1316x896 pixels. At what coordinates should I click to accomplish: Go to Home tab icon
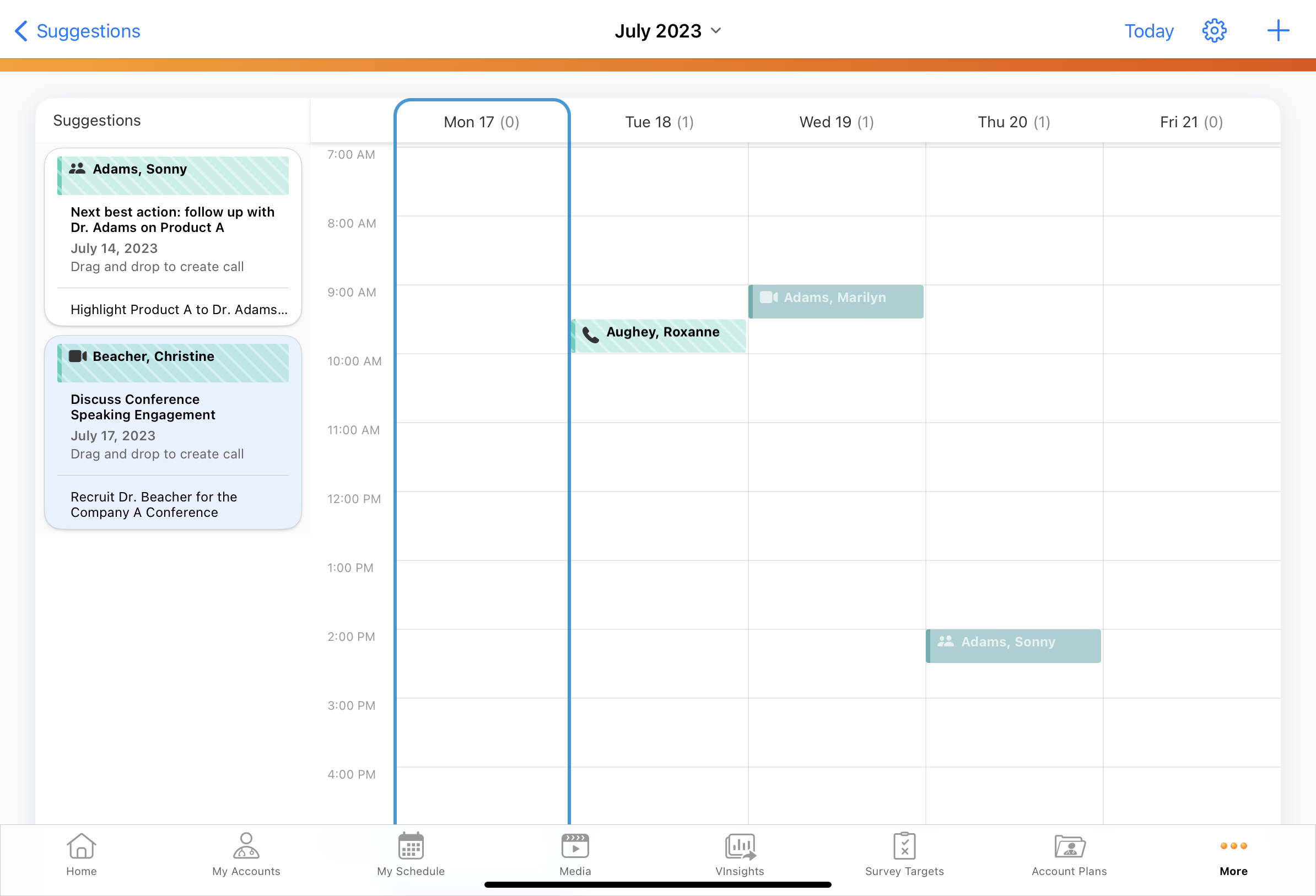(x=81, y=846)
